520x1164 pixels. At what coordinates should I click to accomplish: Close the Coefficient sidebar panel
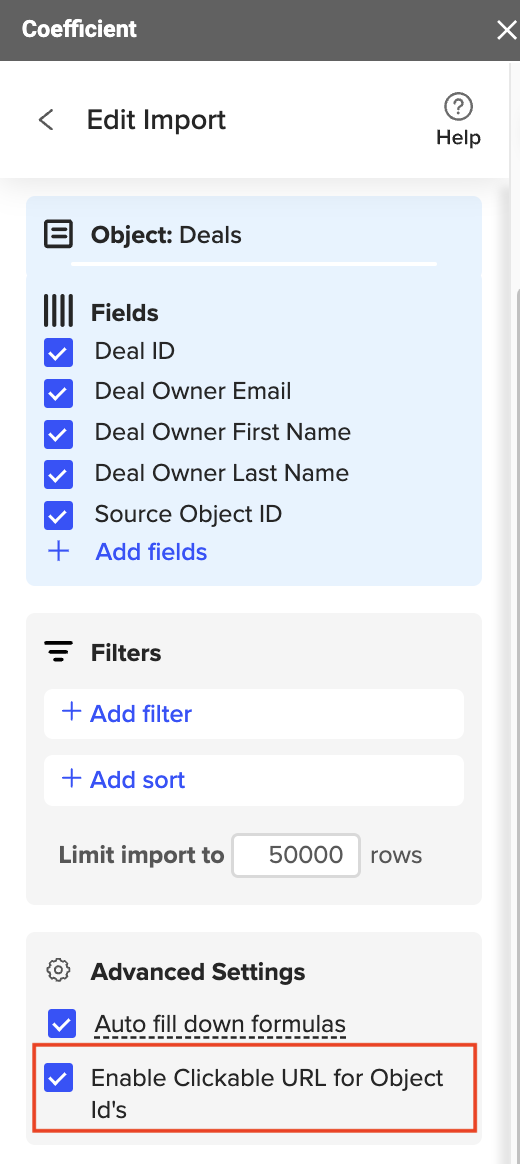point(507,30)
